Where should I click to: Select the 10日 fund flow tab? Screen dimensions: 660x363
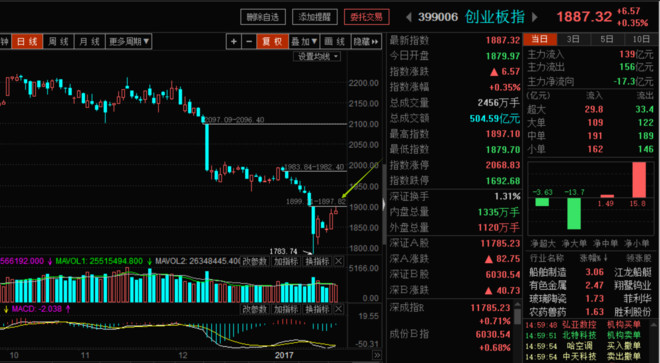click(641, 39)
